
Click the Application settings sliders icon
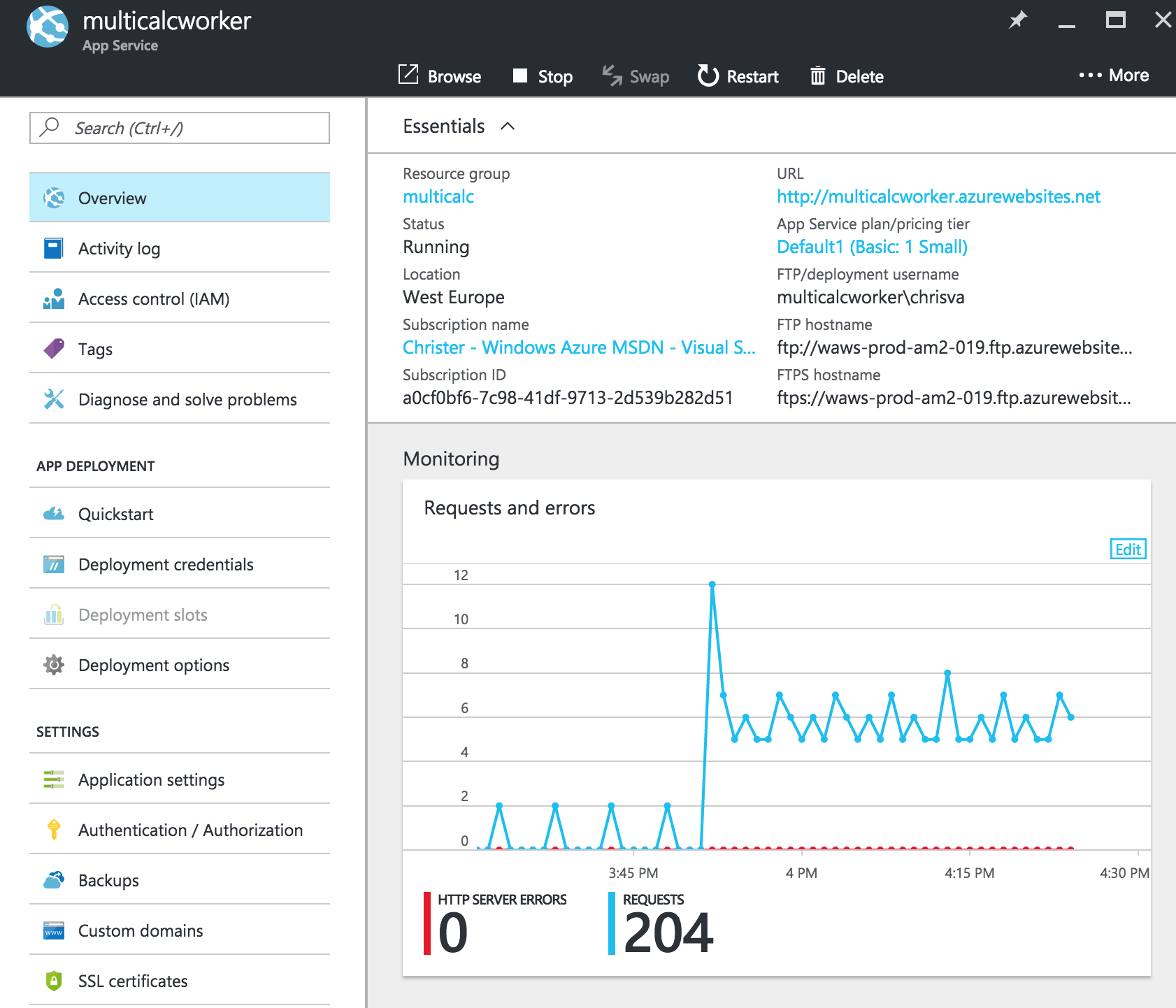(x=54, y=779)
